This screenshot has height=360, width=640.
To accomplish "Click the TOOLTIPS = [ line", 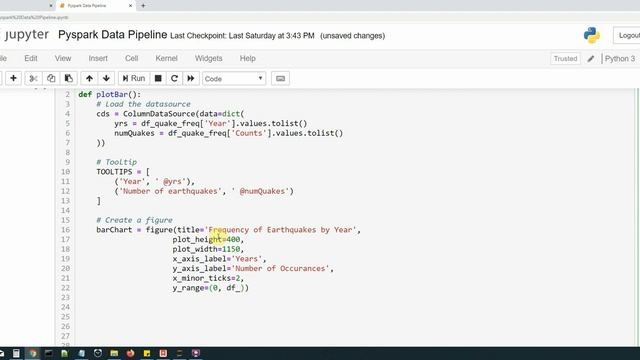I will pos(123,172).
